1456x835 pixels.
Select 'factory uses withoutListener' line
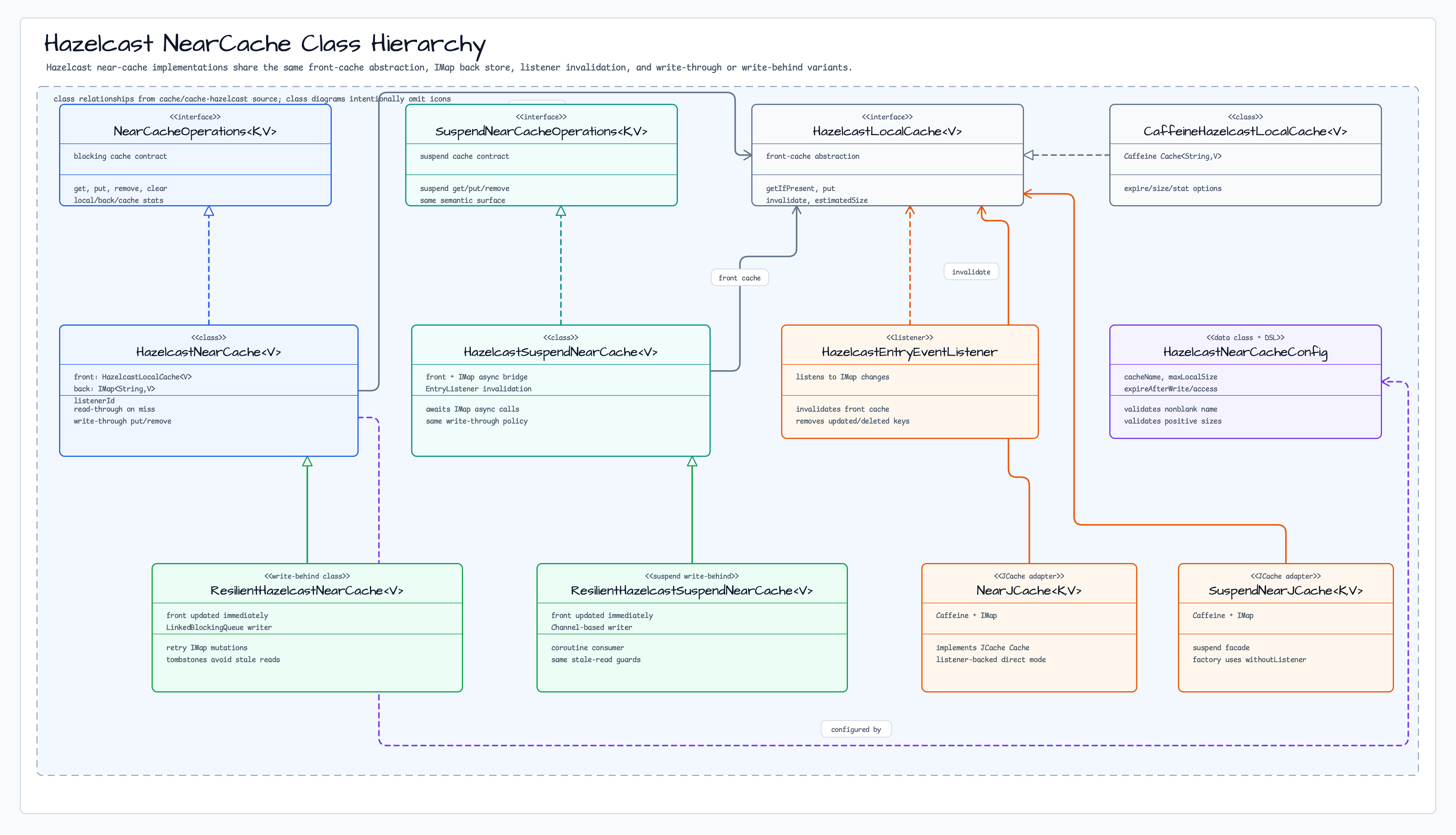pos(1249,660)
